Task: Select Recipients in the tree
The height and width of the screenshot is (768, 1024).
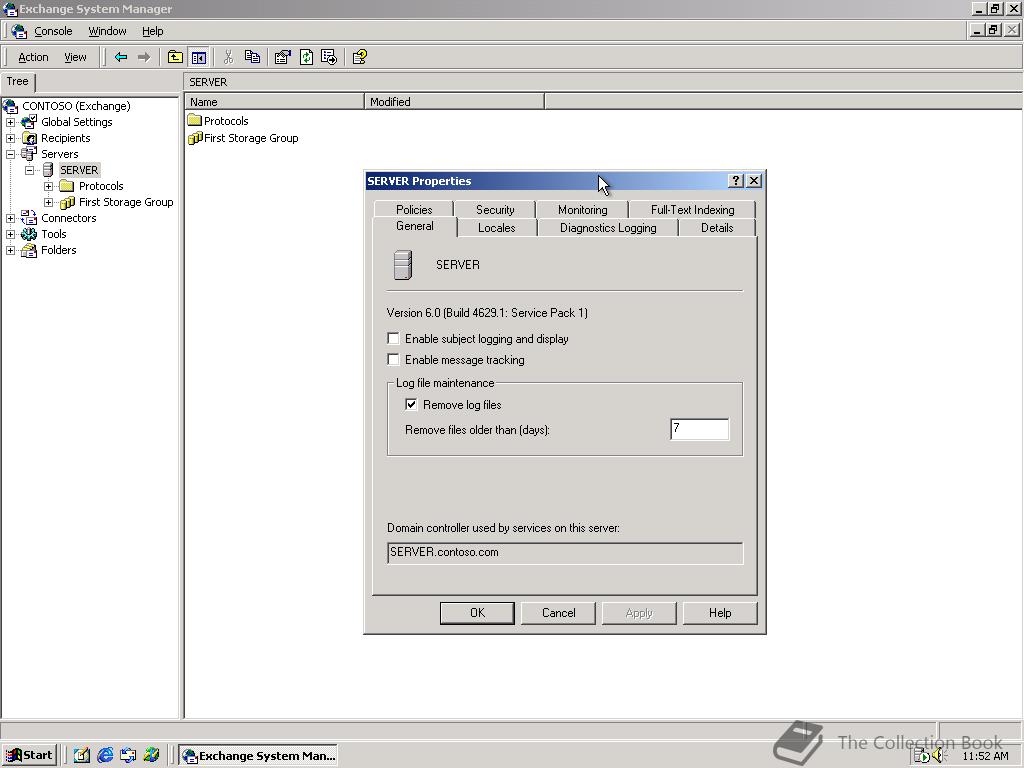Action: (x=65, y=138)
